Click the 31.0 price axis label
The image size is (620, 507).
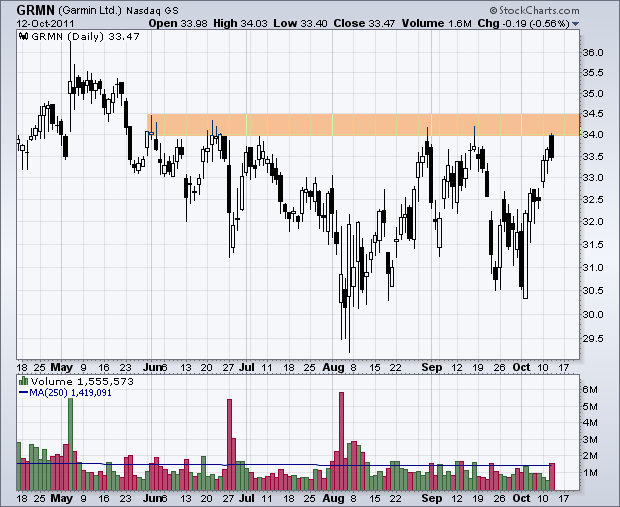pos(593,268)
